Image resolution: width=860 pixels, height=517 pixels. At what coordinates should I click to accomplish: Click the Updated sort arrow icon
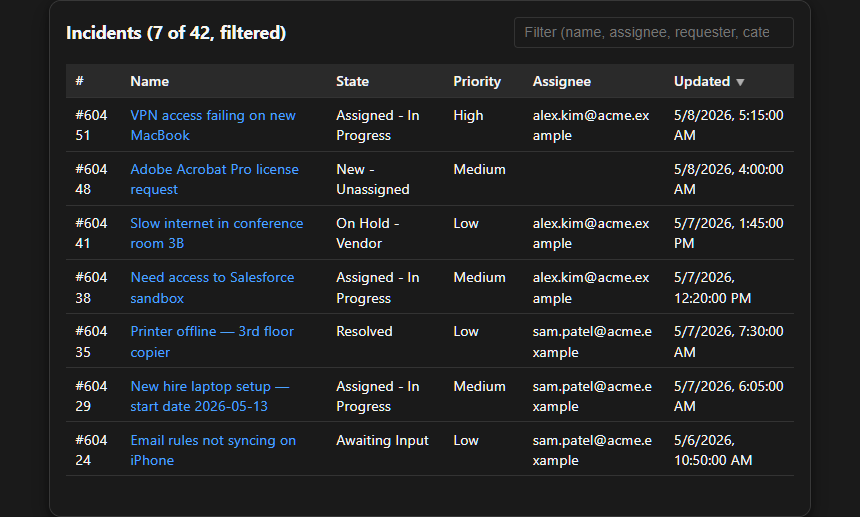[x=740, y=82]
